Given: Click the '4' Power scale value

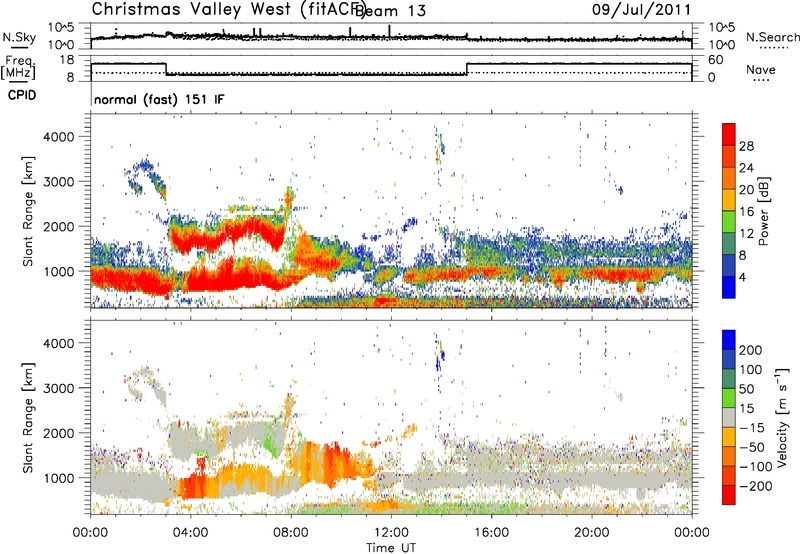Looking at the screenshot, I should (x=742, y=277).
